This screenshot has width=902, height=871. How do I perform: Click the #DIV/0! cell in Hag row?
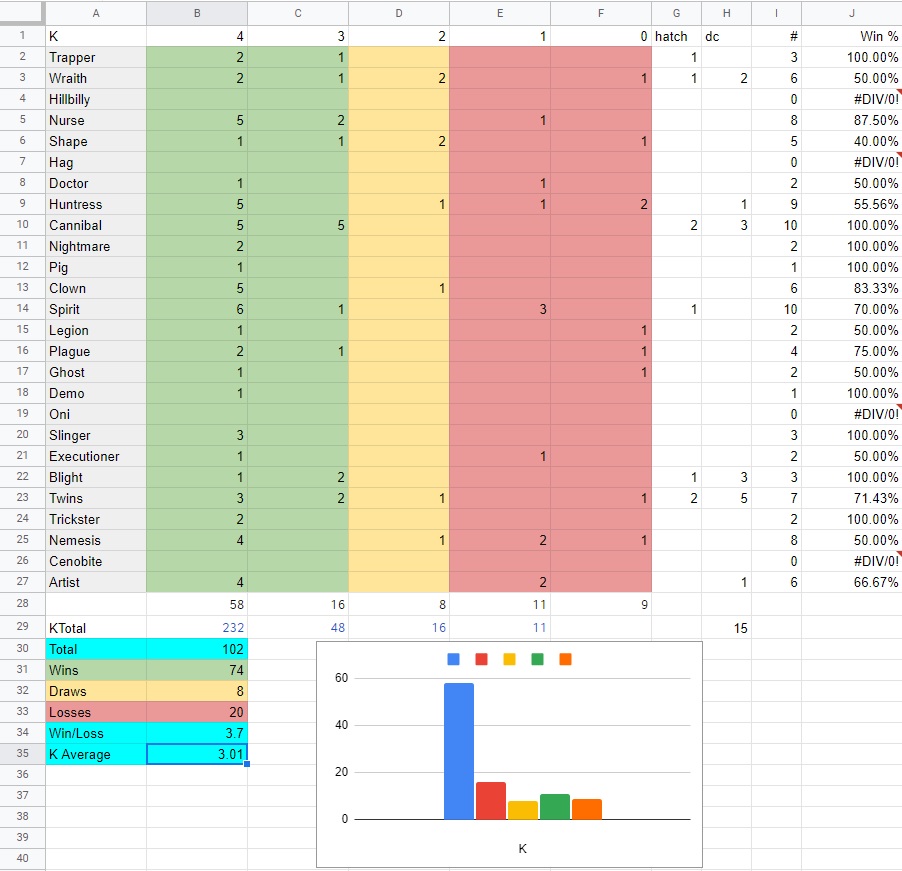click(852, 162)
